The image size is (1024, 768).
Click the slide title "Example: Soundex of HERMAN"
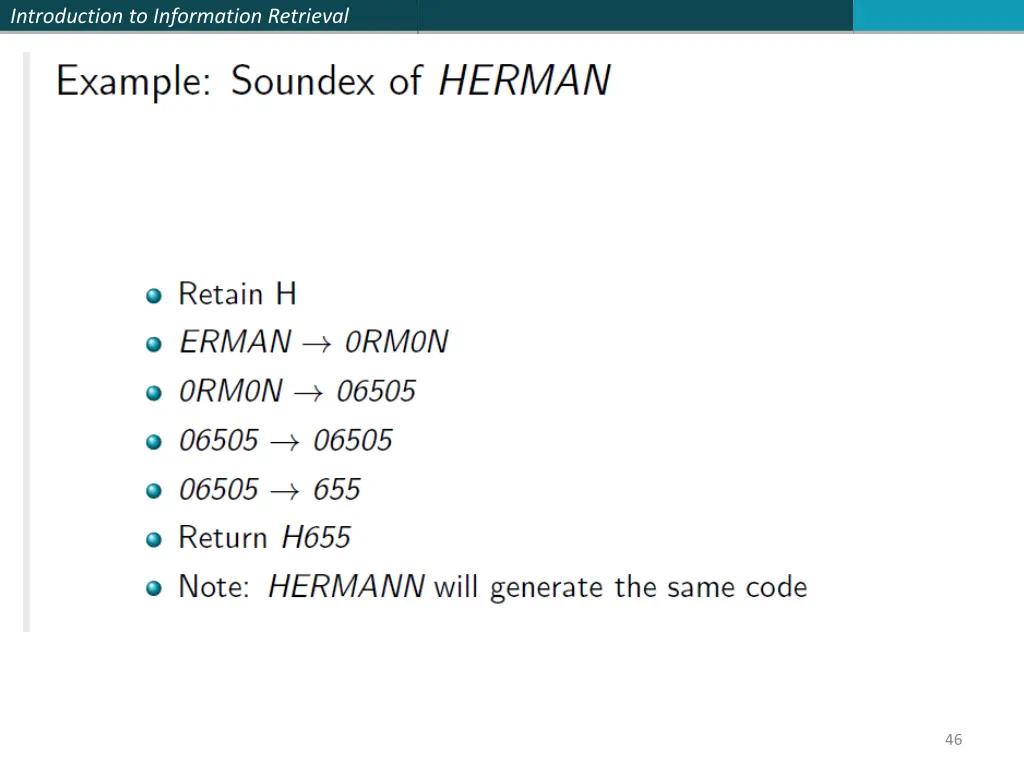333,82
